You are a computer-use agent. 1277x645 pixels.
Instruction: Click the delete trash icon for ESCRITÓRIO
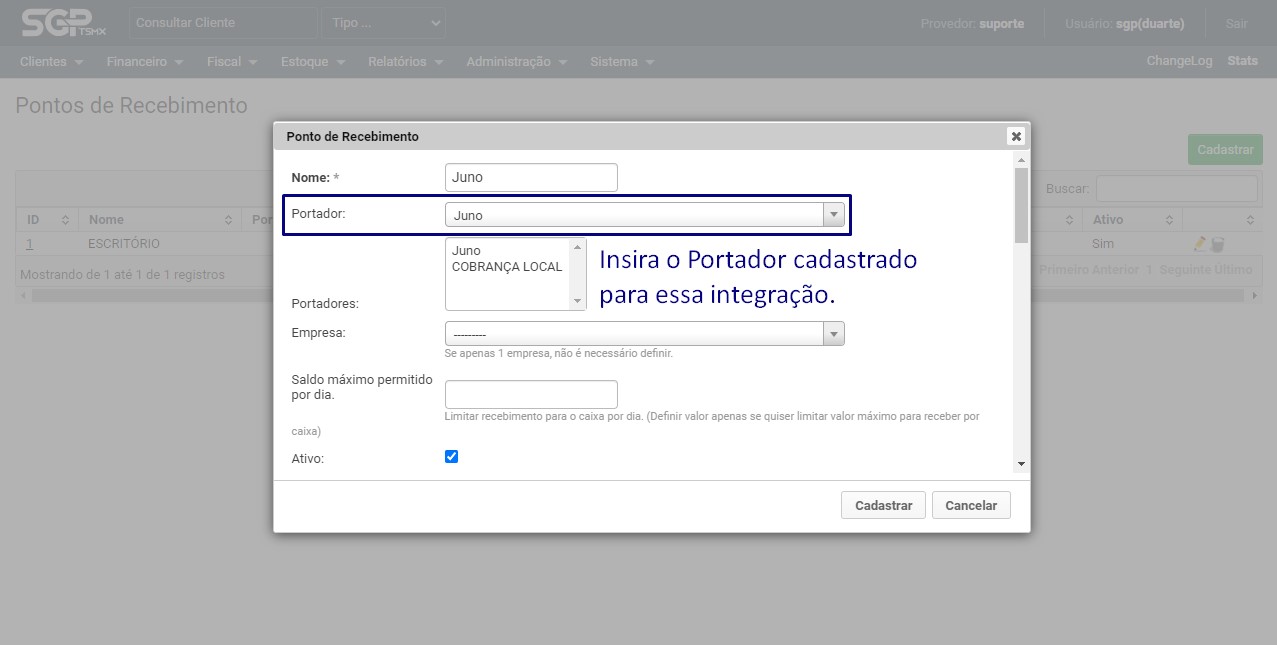(1217, 244)
